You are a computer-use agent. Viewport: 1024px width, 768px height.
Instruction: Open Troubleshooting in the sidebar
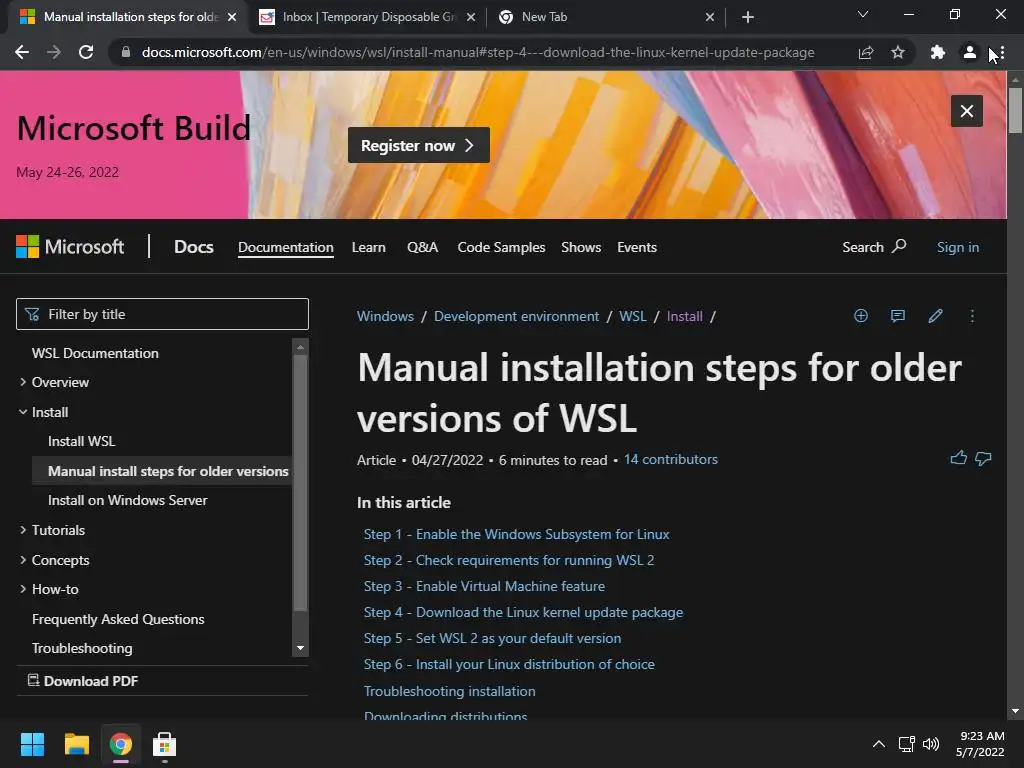pos(82,648)
